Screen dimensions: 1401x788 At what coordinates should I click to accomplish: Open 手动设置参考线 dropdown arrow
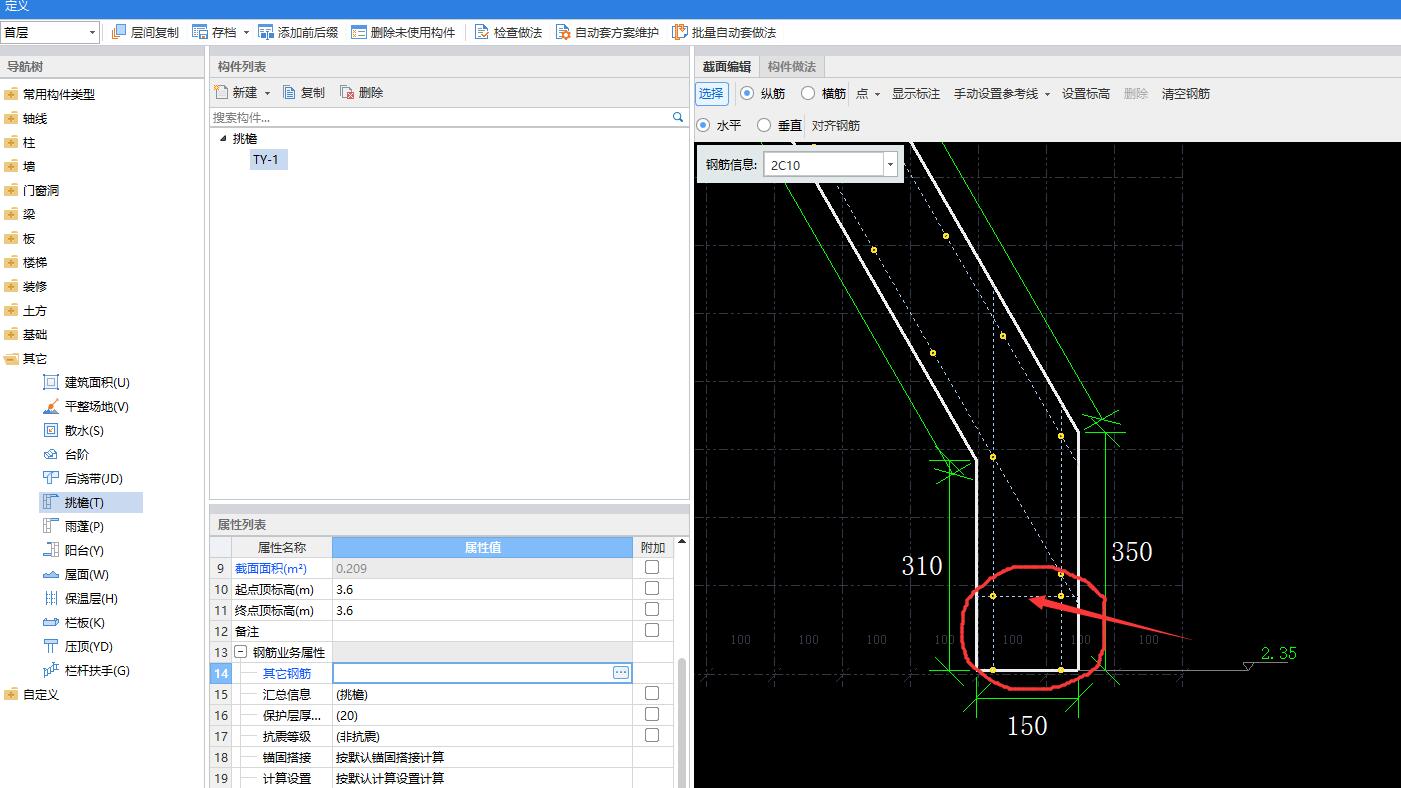1047,94
